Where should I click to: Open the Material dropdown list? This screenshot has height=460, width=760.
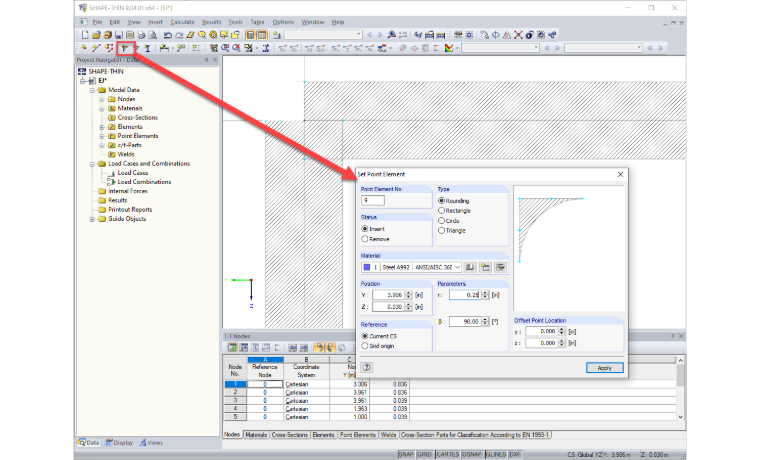tap(457, 267)
